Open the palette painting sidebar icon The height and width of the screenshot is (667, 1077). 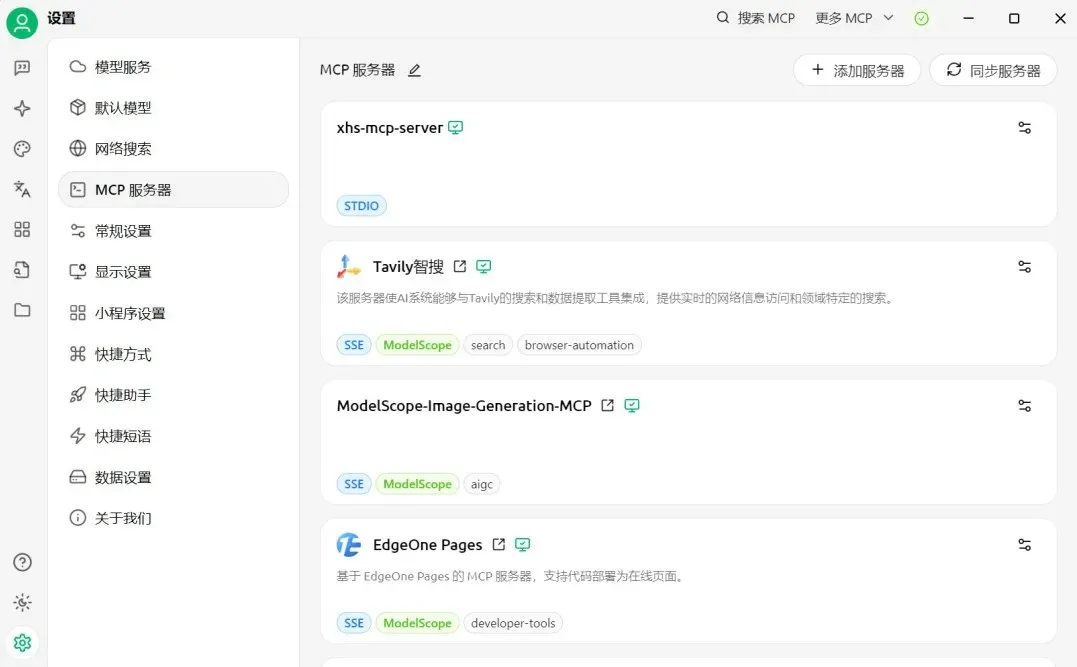(x=22, y=148)
